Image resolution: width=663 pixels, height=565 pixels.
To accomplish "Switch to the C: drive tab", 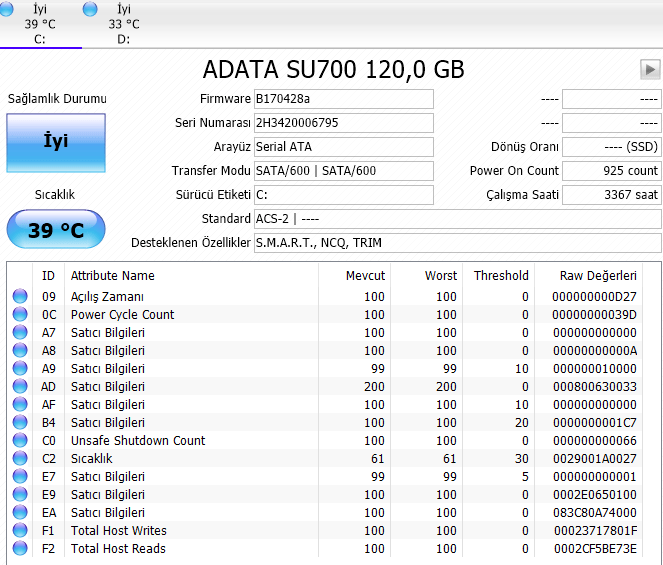I will 40,24.
